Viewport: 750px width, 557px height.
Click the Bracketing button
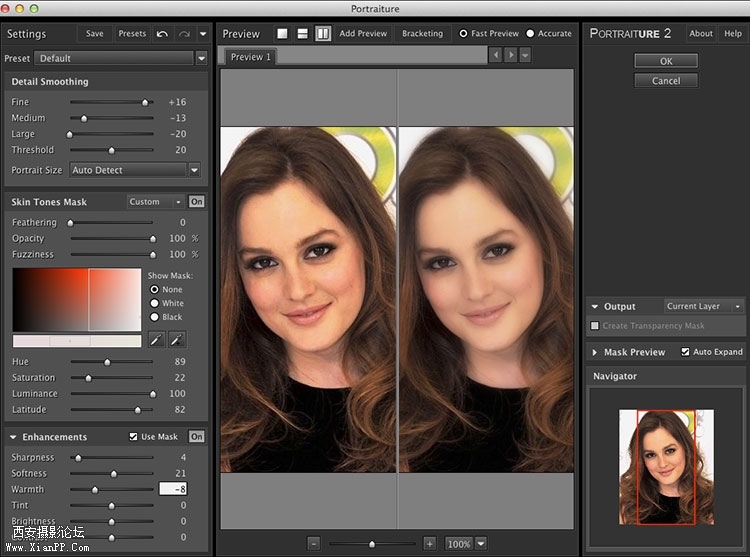[x=422, y=34]
